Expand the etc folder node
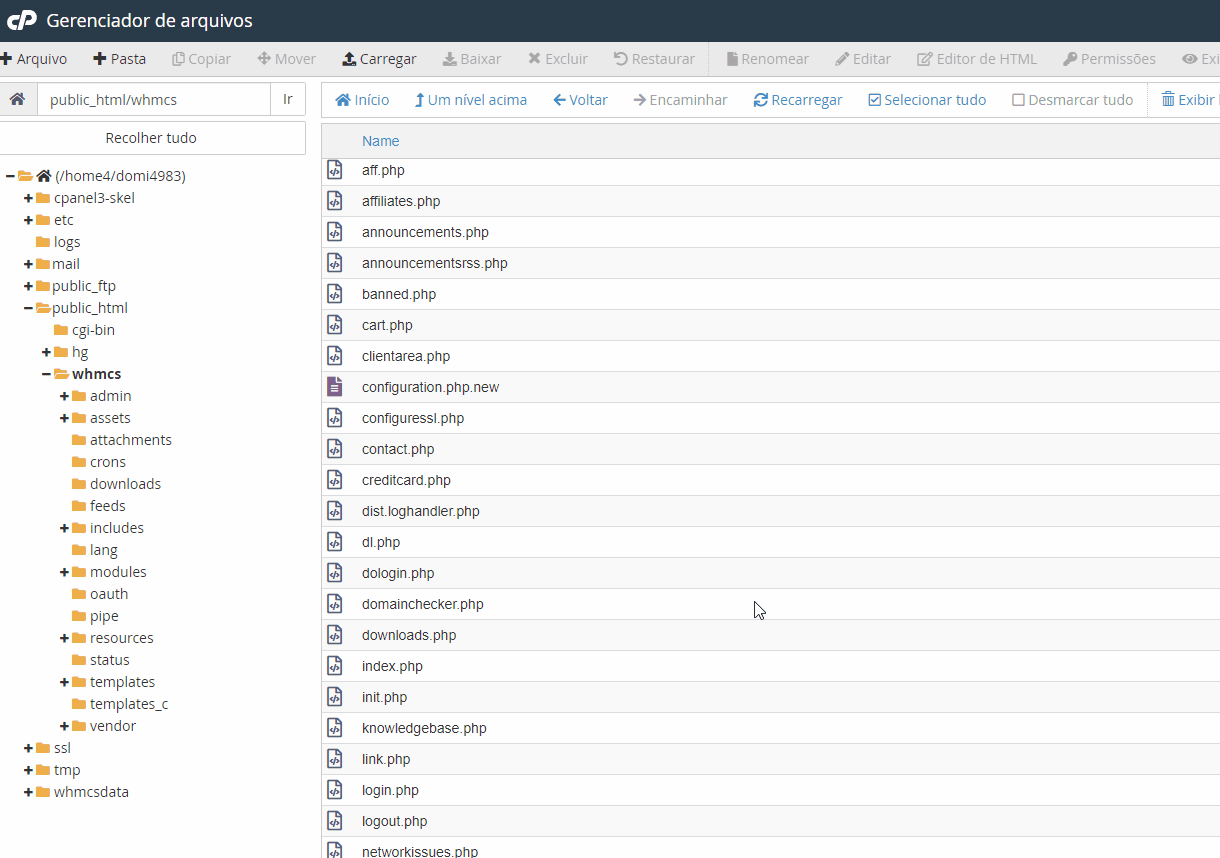The width and height of the screenshot is (1220, 858). pos(28,220)
